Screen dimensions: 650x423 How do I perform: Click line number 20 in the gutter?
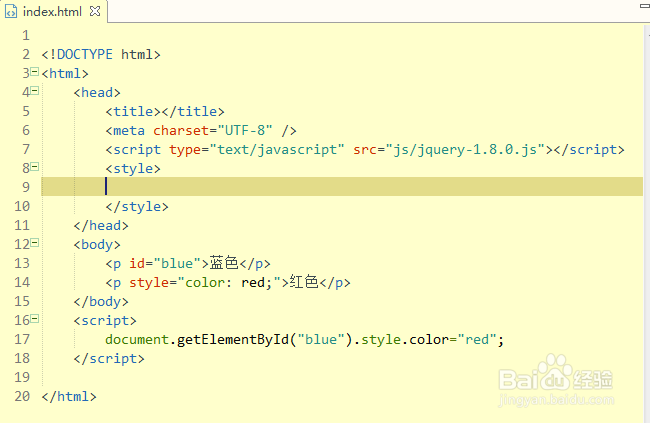[x=22, y=397]
